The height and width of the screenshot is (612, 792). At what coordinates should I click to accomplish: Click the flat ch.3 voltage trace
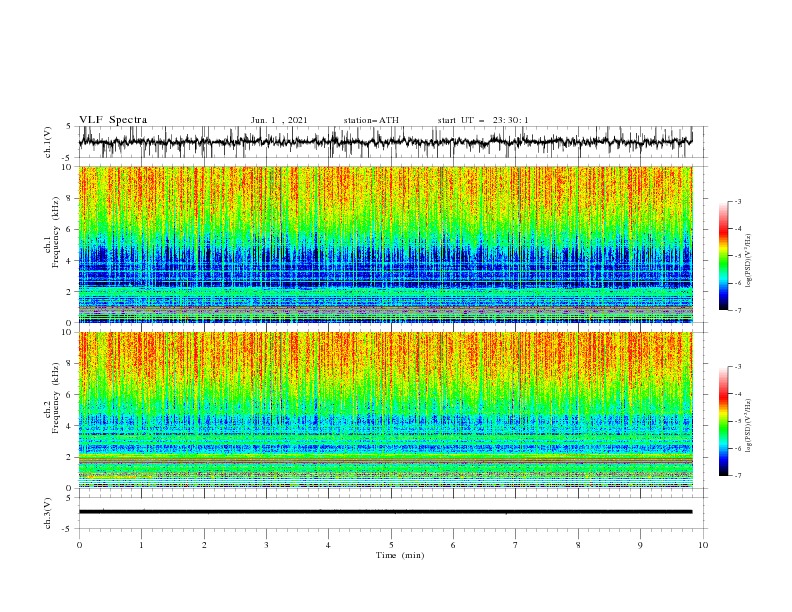coord(385,512)
